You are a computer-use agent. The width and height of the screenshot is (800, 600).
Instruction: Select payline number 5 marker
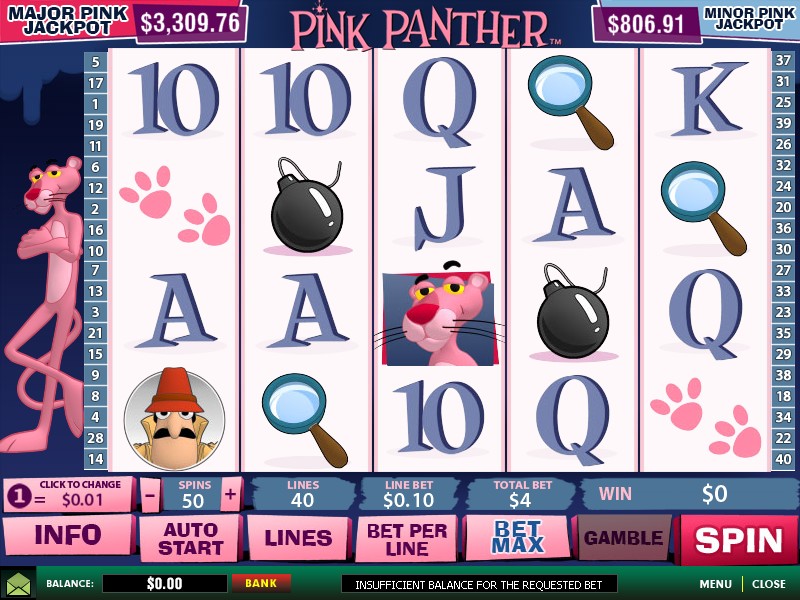[95, 62]
